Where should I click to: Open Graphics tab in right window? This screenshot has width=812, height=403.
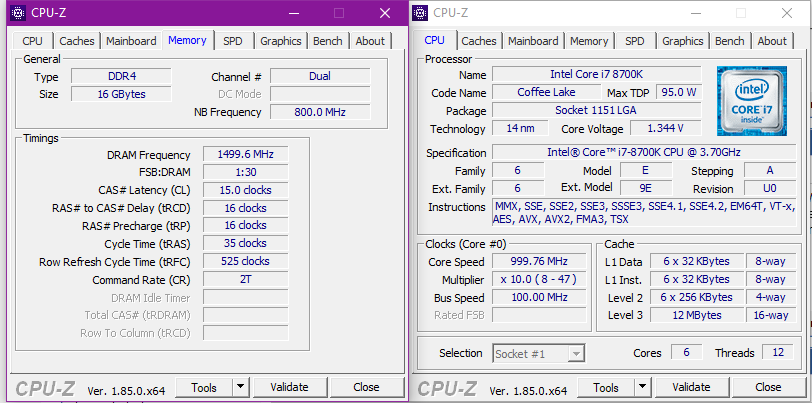(683, 41)
